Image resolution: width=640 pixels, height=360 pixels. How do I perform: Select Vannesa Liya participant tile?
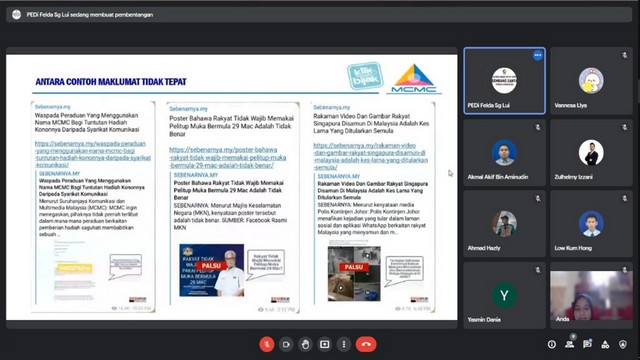pos(591,80)
